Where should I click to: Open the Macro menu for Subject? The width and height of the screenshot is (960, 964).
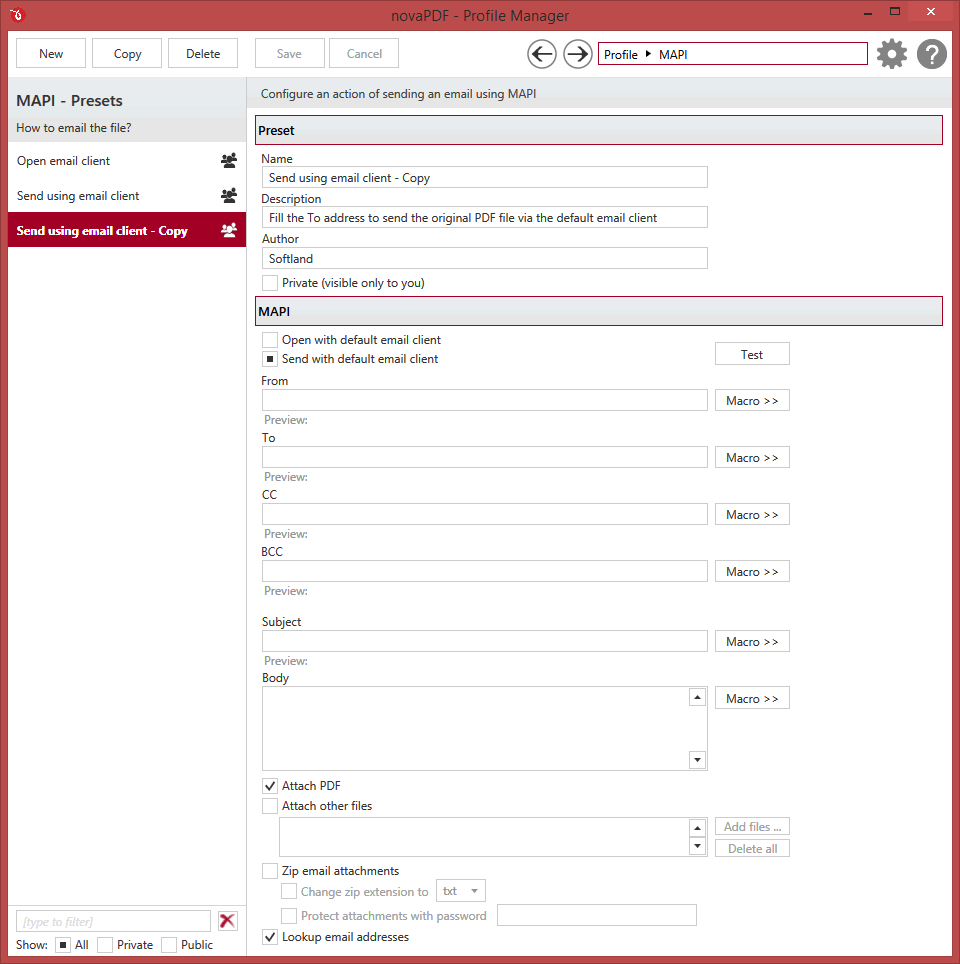752,642
